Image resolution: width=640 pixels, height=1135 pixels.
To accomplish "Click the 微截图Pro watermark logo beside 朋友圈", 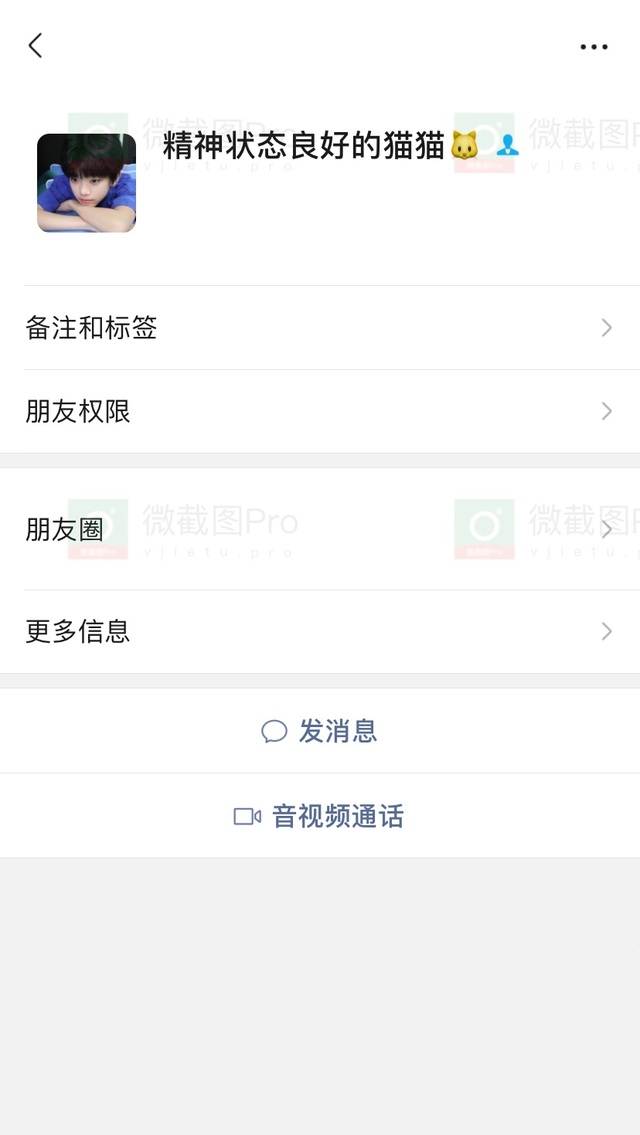I will pyautogui.click(x=98, y=529).
